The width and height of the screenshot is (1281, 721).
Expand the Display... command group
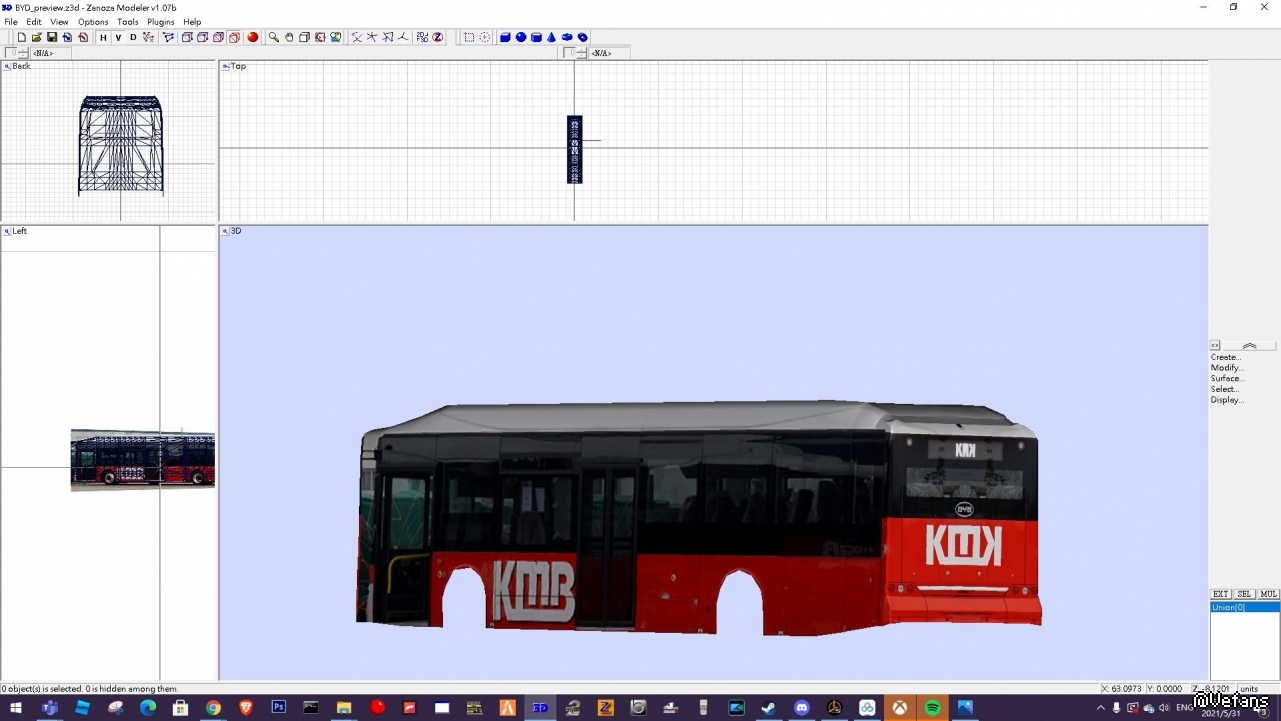tap(1227, 400)
